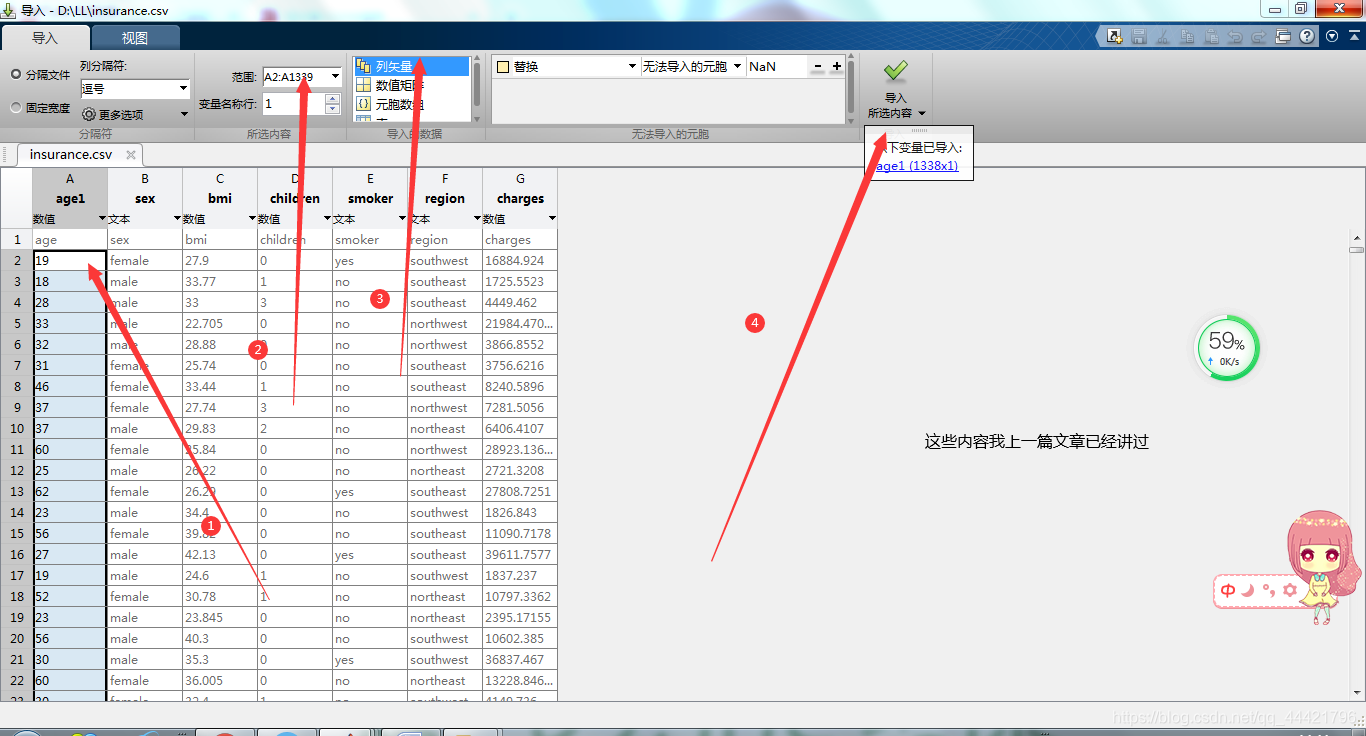Click the input method moon icon
This screenshot has width=1366, height=736.
(x=1248, y=590)
